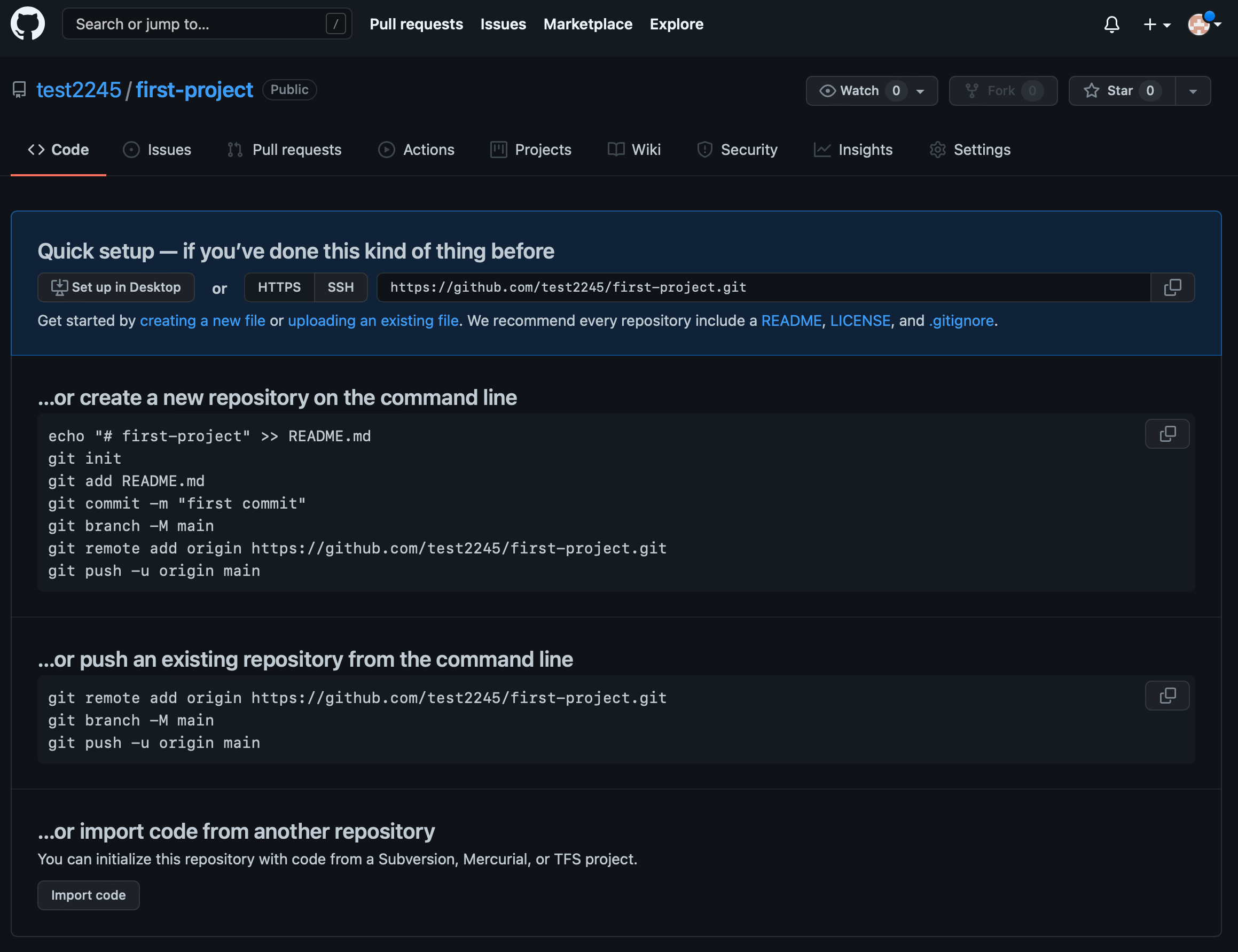Copy the create new repository commands
Viewport: 1238px width, 952px height.
[1167, 434]
